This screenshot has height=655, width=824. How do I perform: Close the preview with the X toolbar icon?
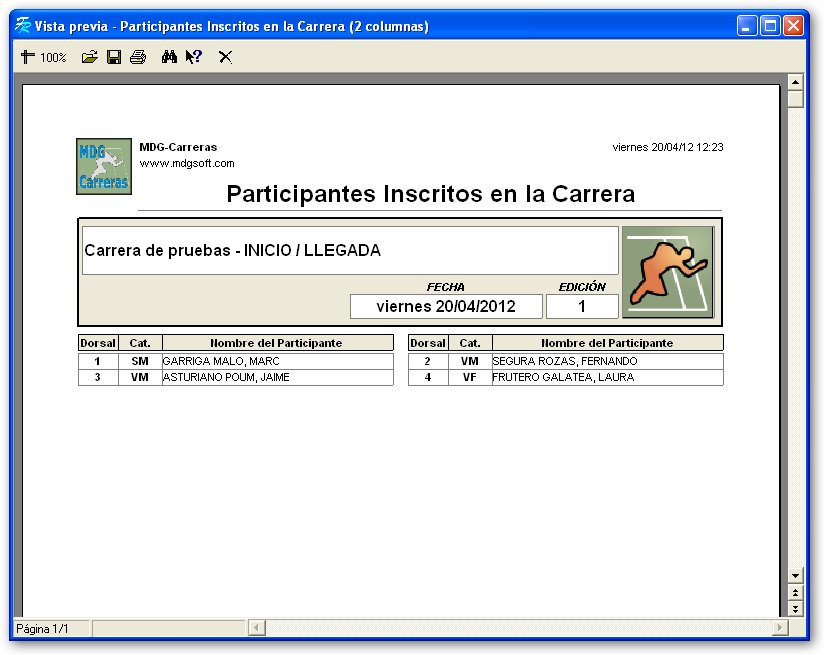coord(225,57)
